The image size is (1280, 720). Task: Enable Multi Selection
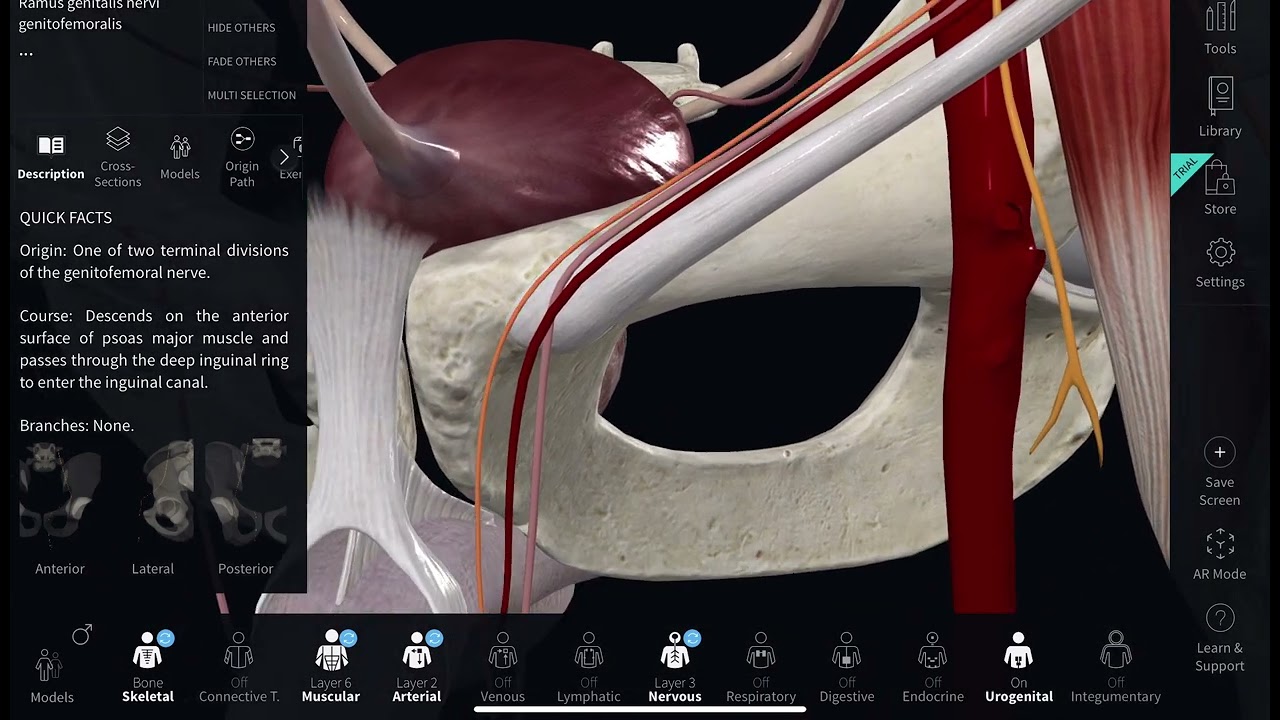coord(252,96)
